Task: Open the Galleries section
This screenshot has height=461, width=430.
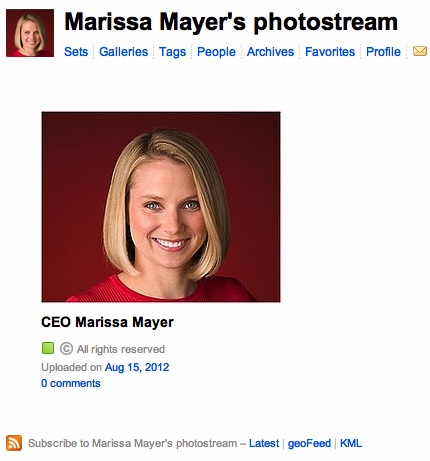Action: [123, 52]
